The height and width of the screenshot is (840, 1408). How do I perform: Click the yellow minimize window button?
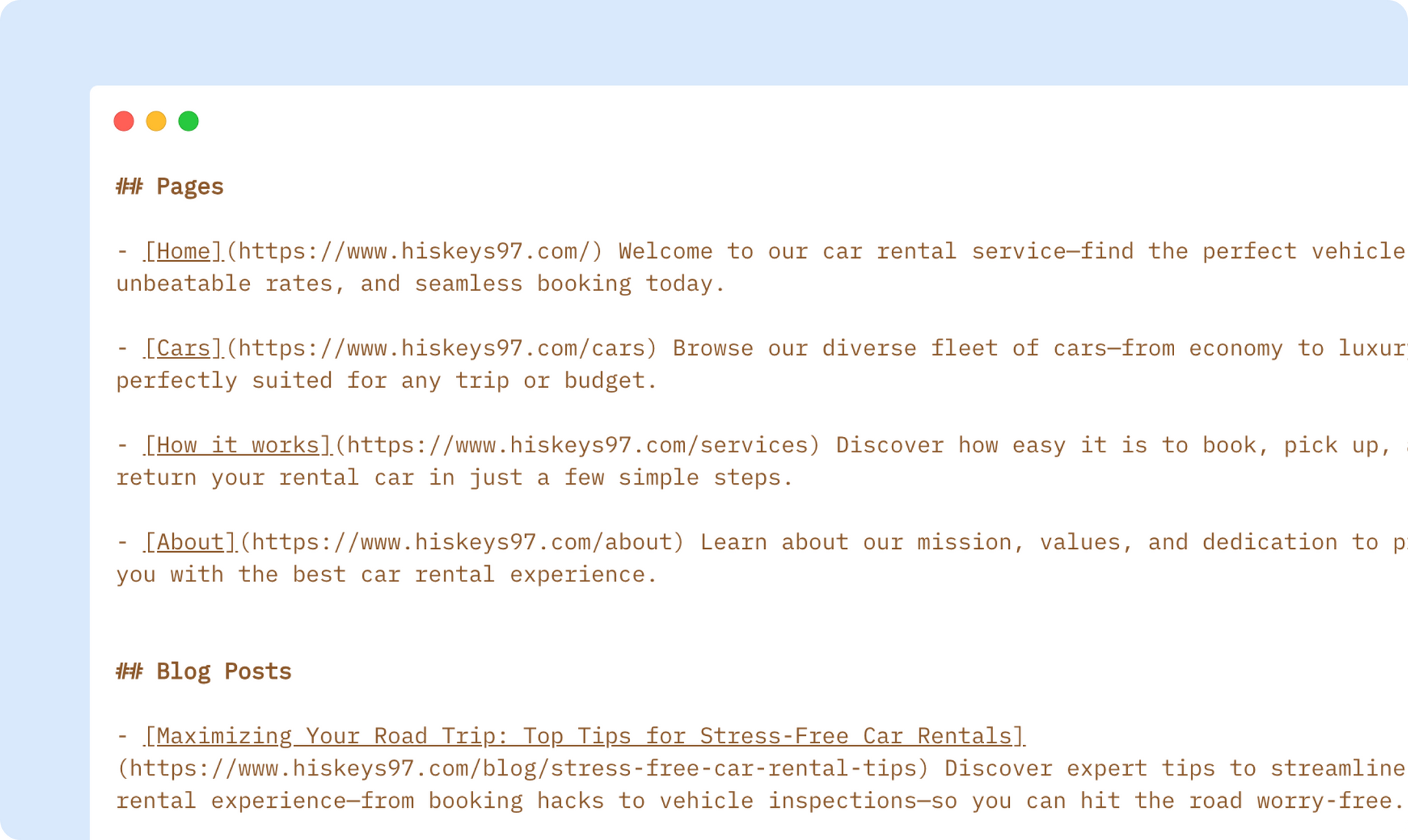(156, 121)
